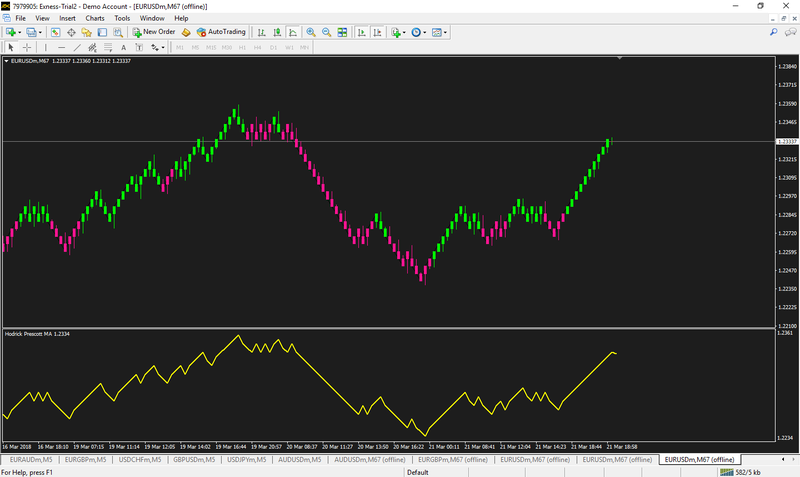This screenshot has height=477, width=800.
Task: Select the horizontal line drawing tool
Action: click(62, 47)
